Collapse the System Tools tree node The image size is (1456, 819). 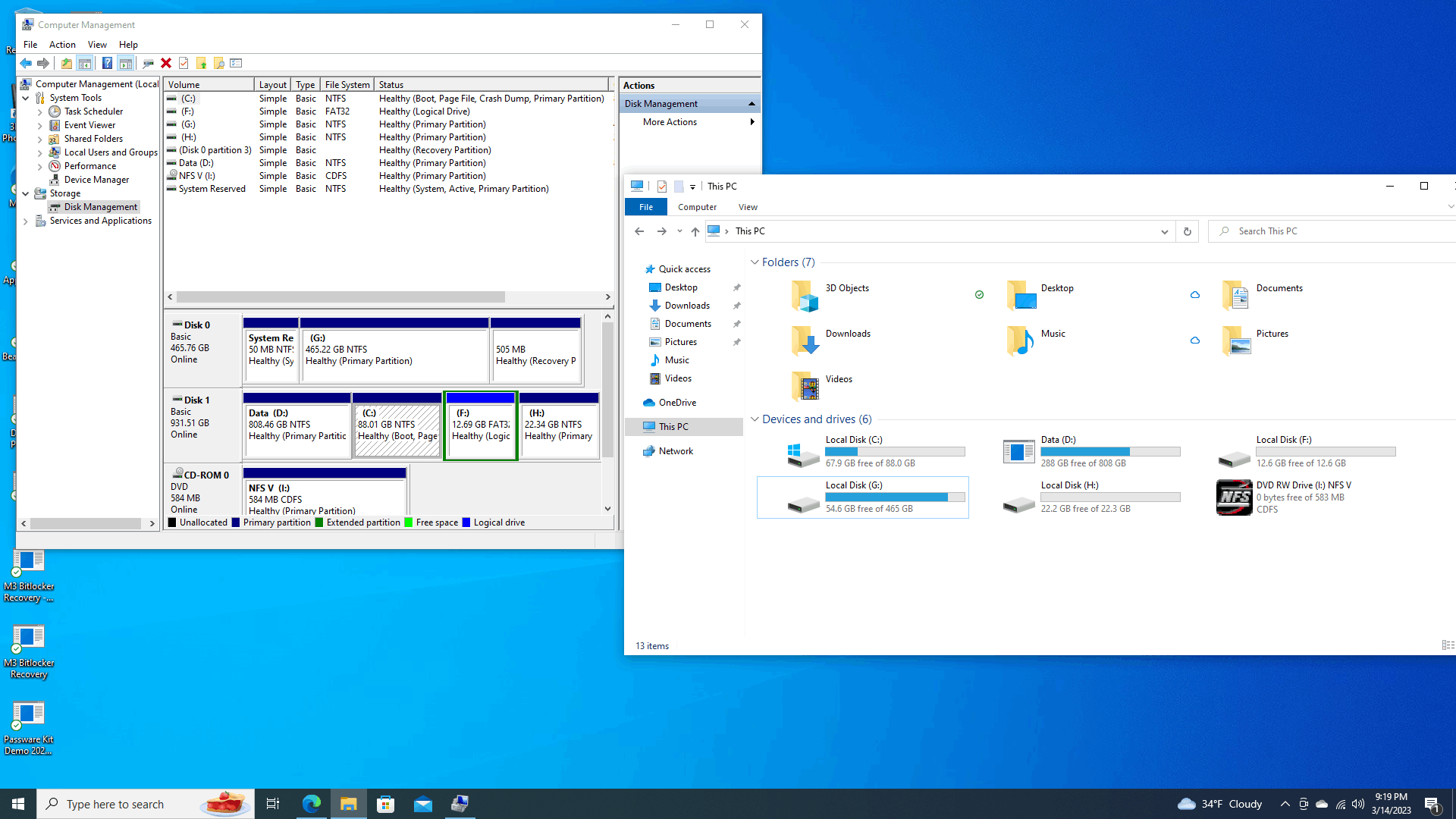point(26,99)
